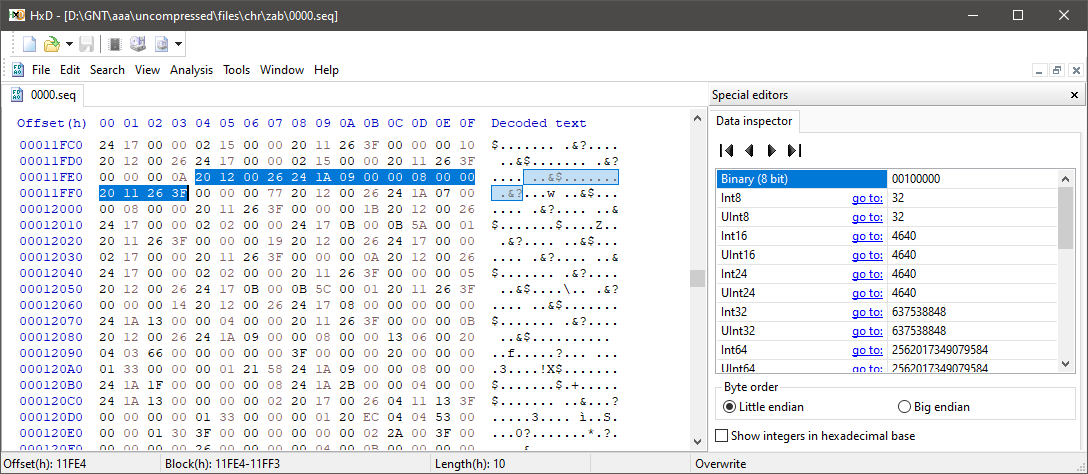The image size is (1088, 474).
Task: Close the inner document window
Action: point(1076,70)
